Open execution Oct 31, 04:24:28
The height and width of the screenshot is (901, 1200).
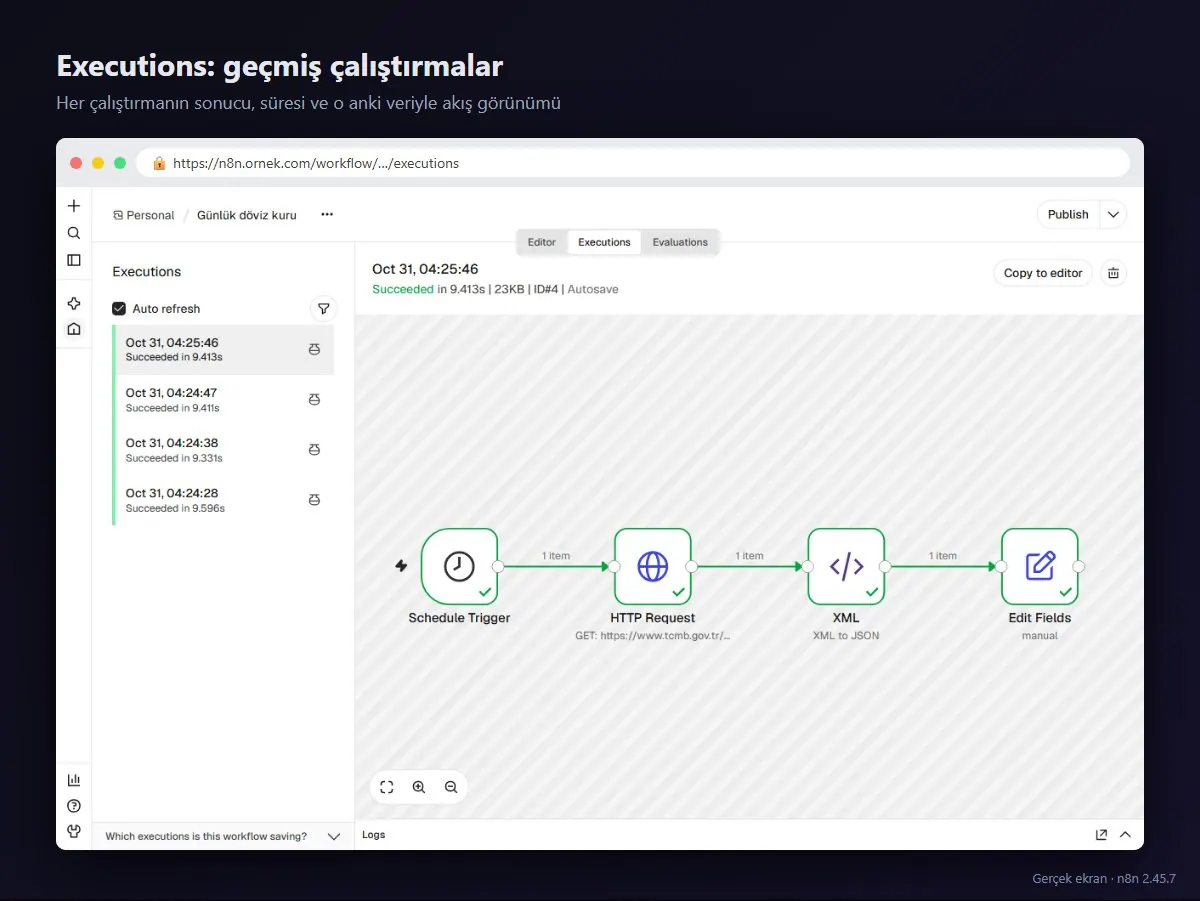coord(224,500)
